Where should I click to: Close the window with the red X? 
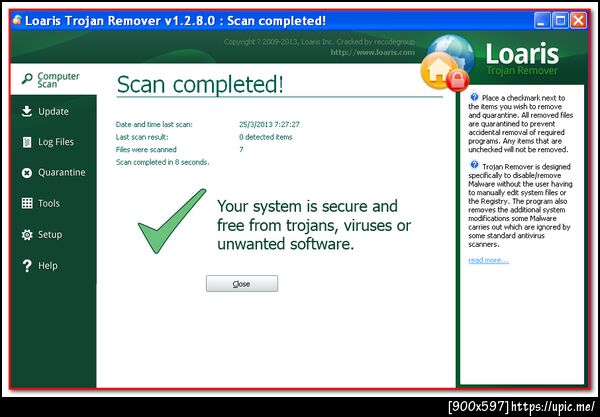point(579,20)
